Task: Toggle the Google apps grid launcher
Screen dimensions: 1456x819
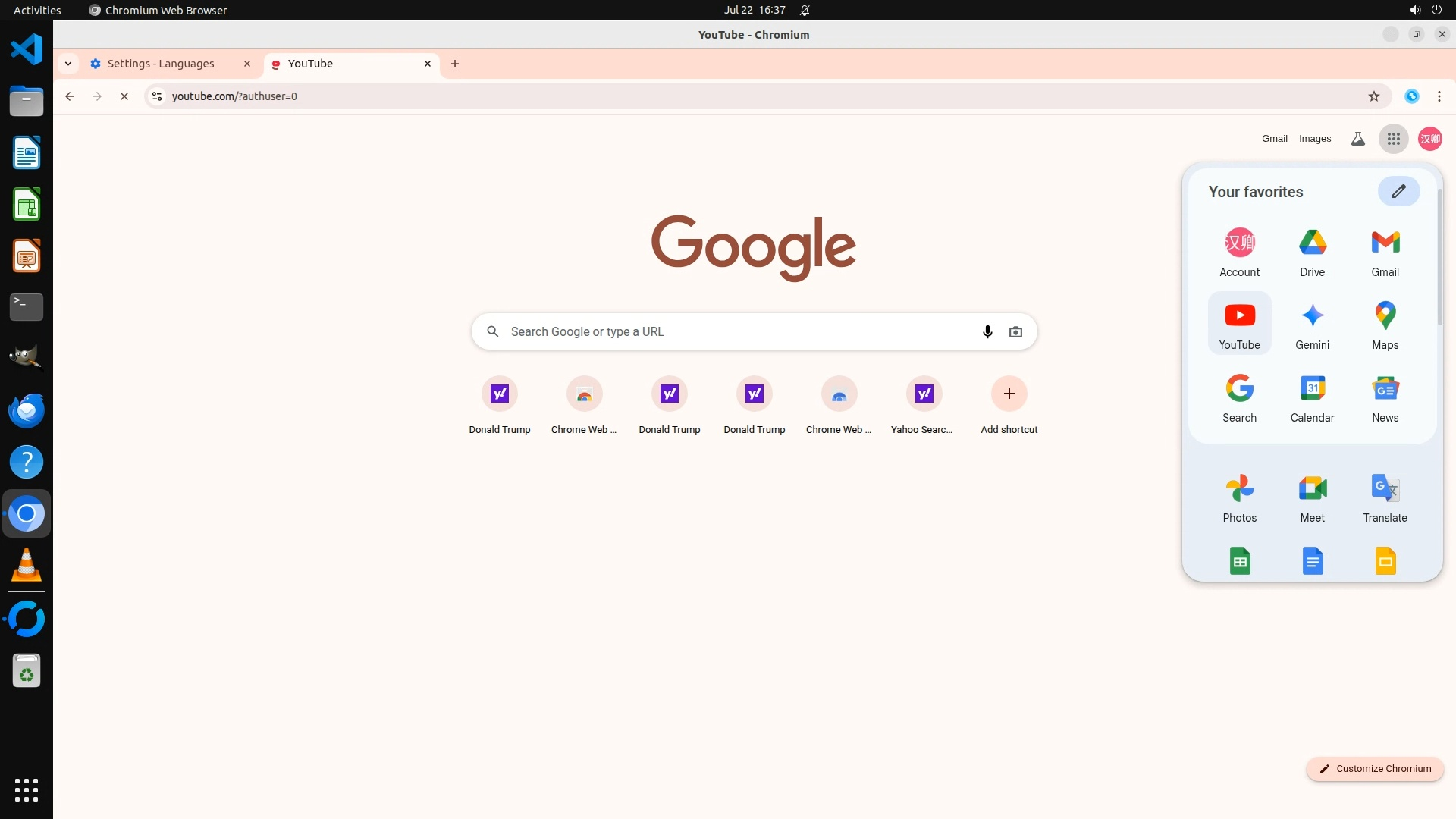Action: click(x=1393, y=139)
